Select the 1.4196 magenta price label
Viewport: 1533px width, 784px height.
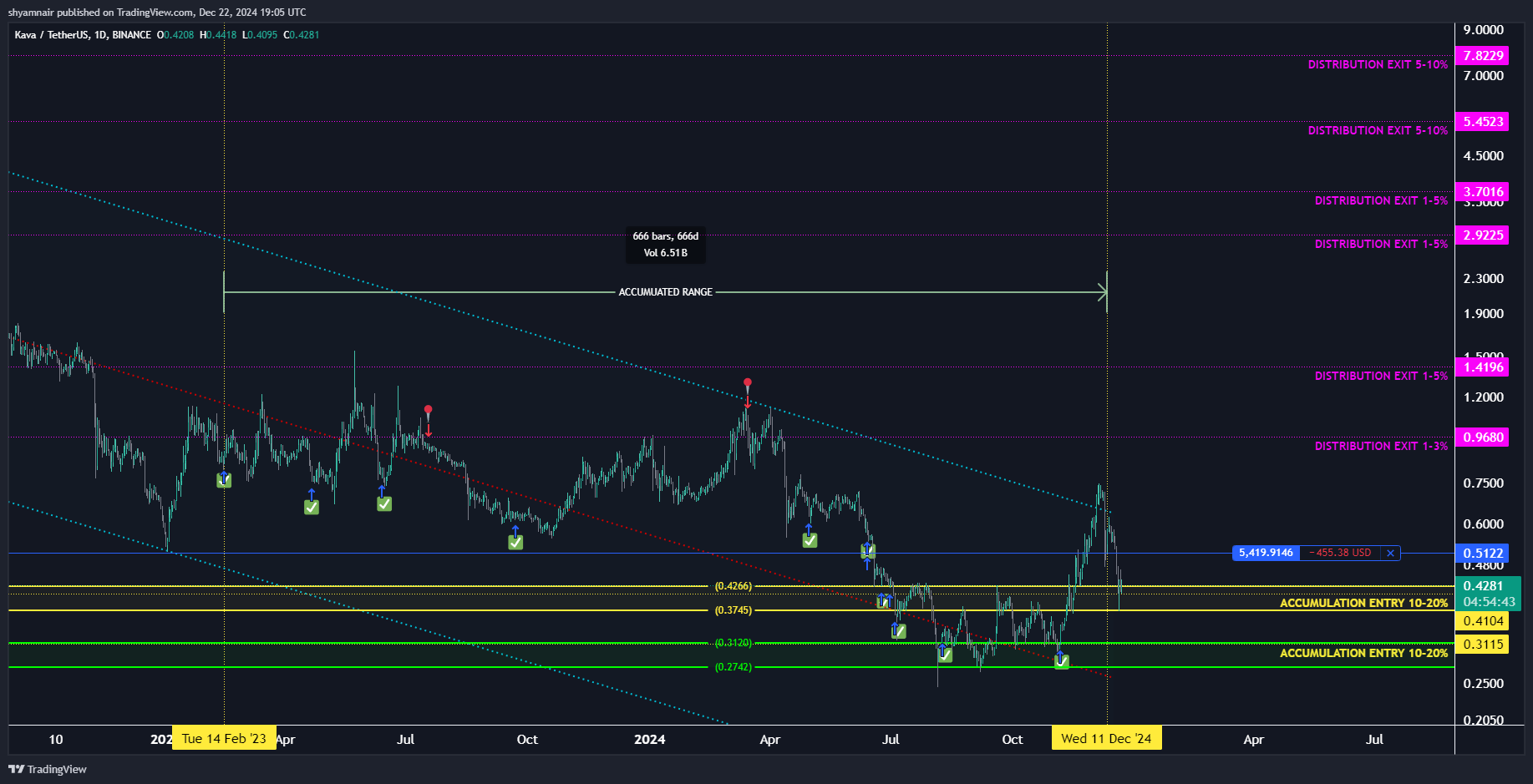pos(1482,367)
